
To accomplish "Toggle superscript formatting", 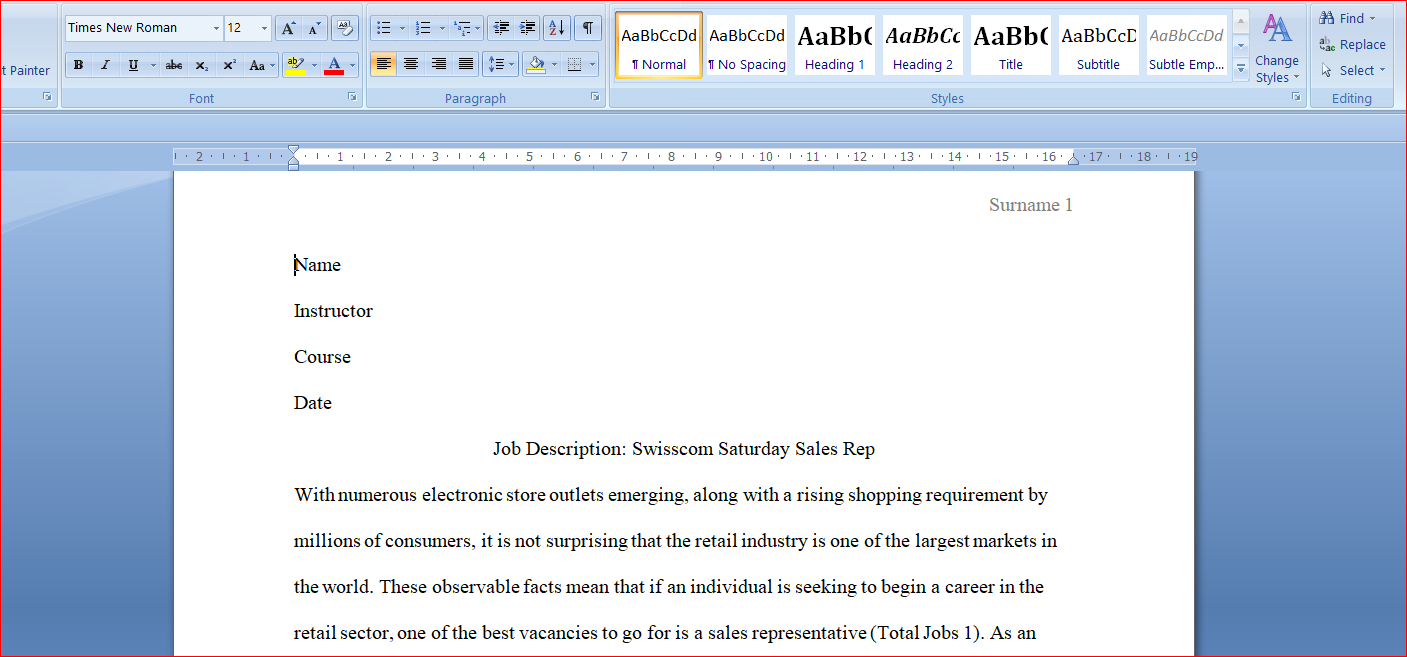I will point(229,65).
